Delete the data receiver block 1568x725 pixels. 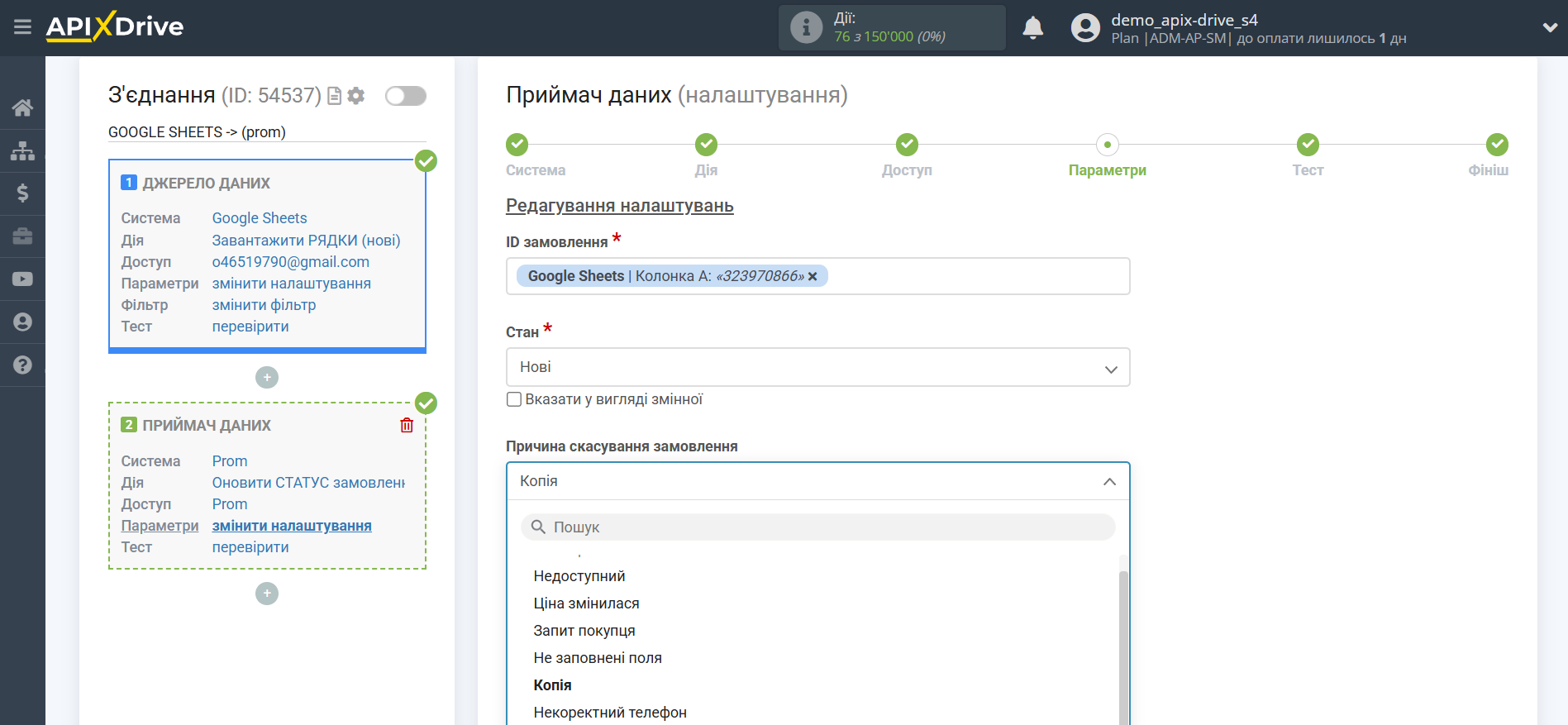407,425
